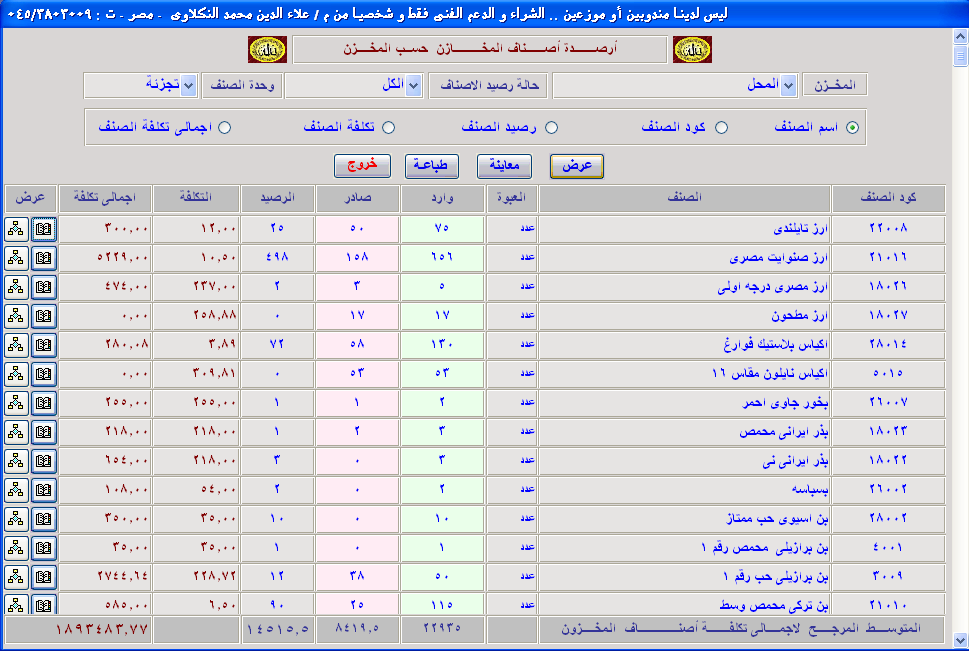
Task: Click the hierarchy icon for اكياس بلاستيك فوارغ
Action: (16, 344)
